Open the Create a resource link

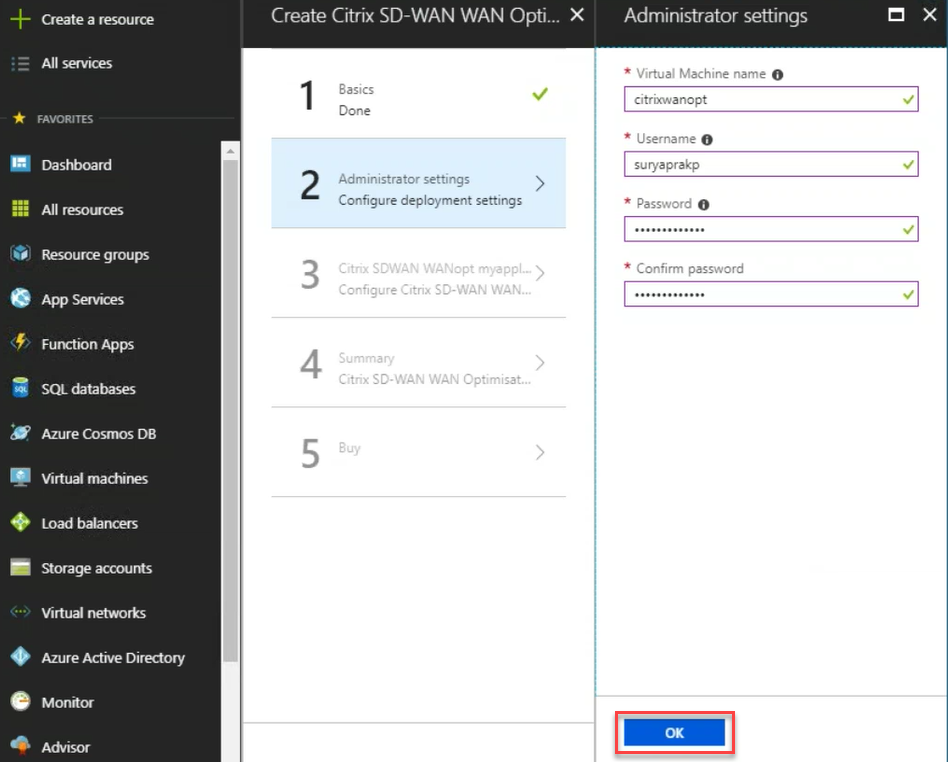point(97,19)
